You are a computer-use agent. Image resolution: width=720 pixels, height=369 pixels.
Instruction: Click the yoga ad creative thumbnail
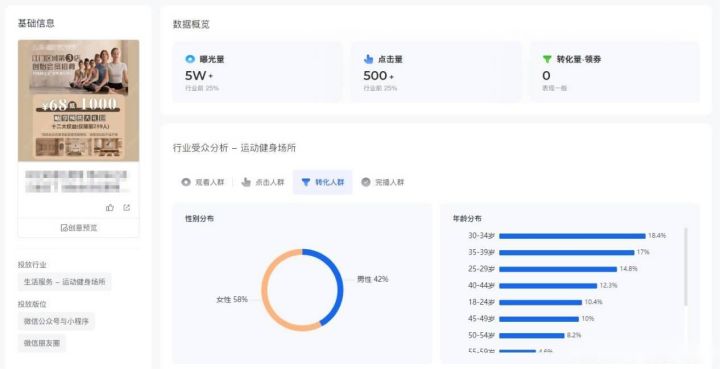coord(79,101)
